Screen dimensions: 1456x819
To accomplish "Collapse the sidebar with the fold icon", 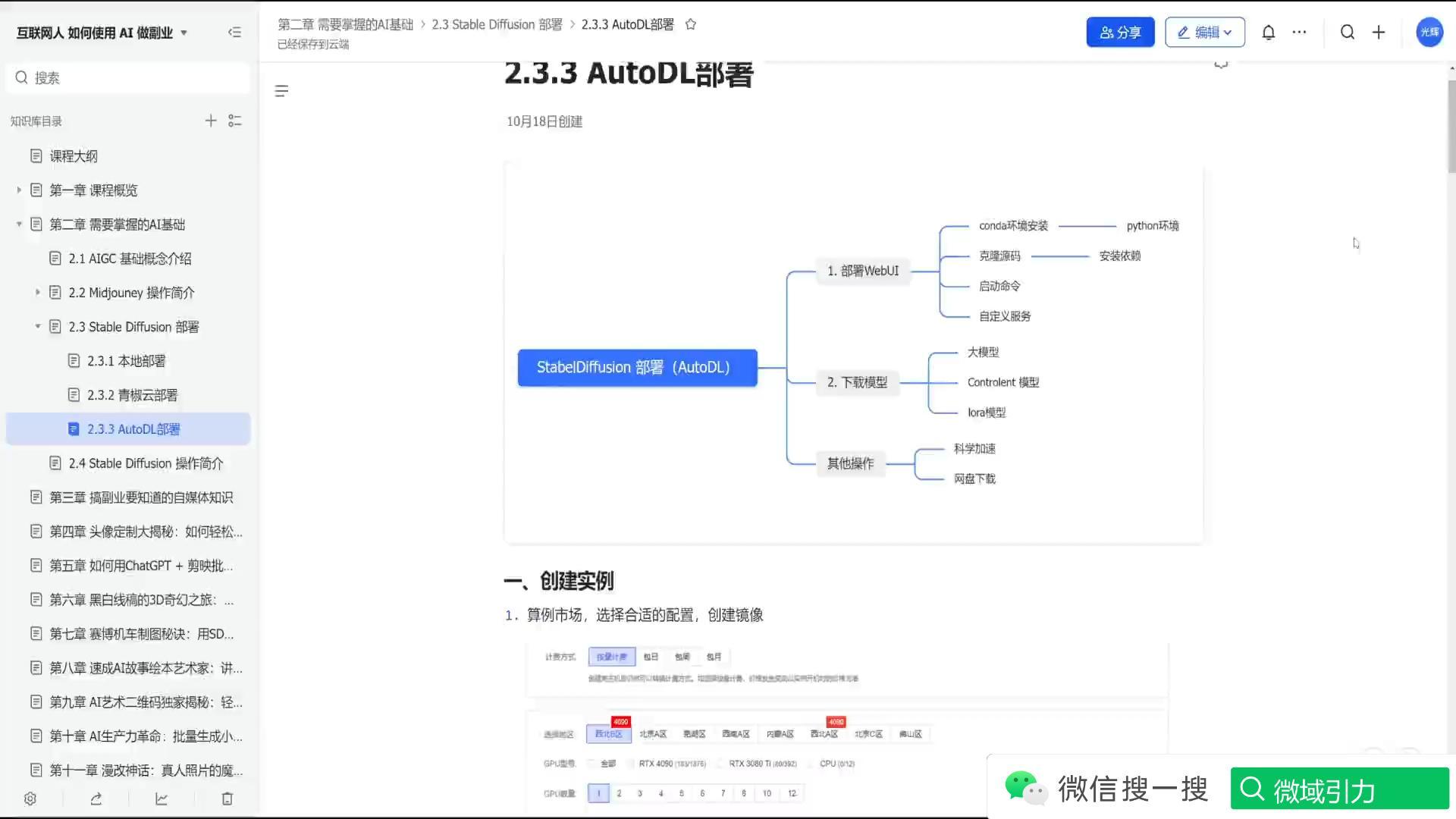I will click(x=234, y=32).
